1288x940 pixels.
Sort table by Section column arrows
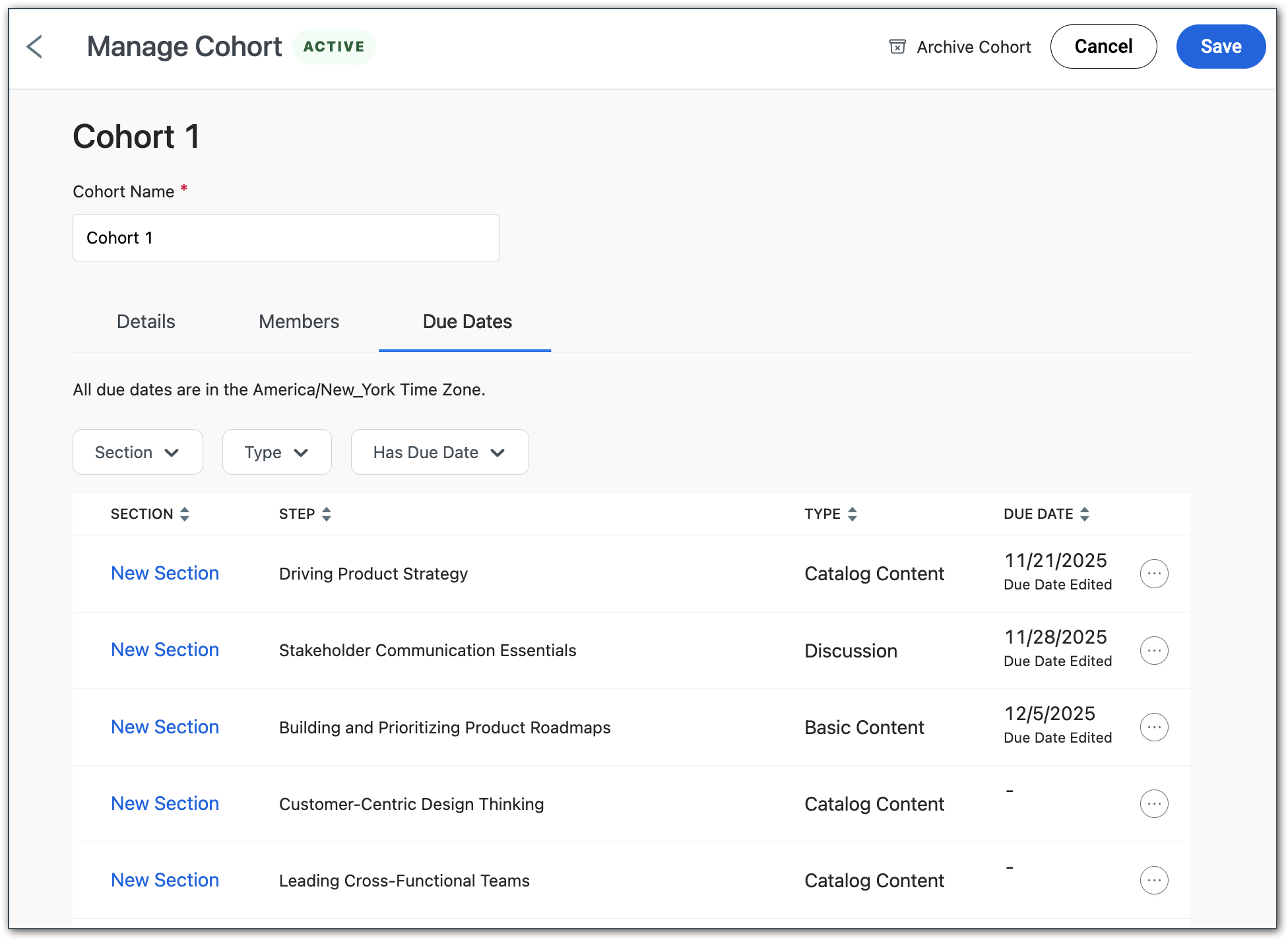pos(185,514)
